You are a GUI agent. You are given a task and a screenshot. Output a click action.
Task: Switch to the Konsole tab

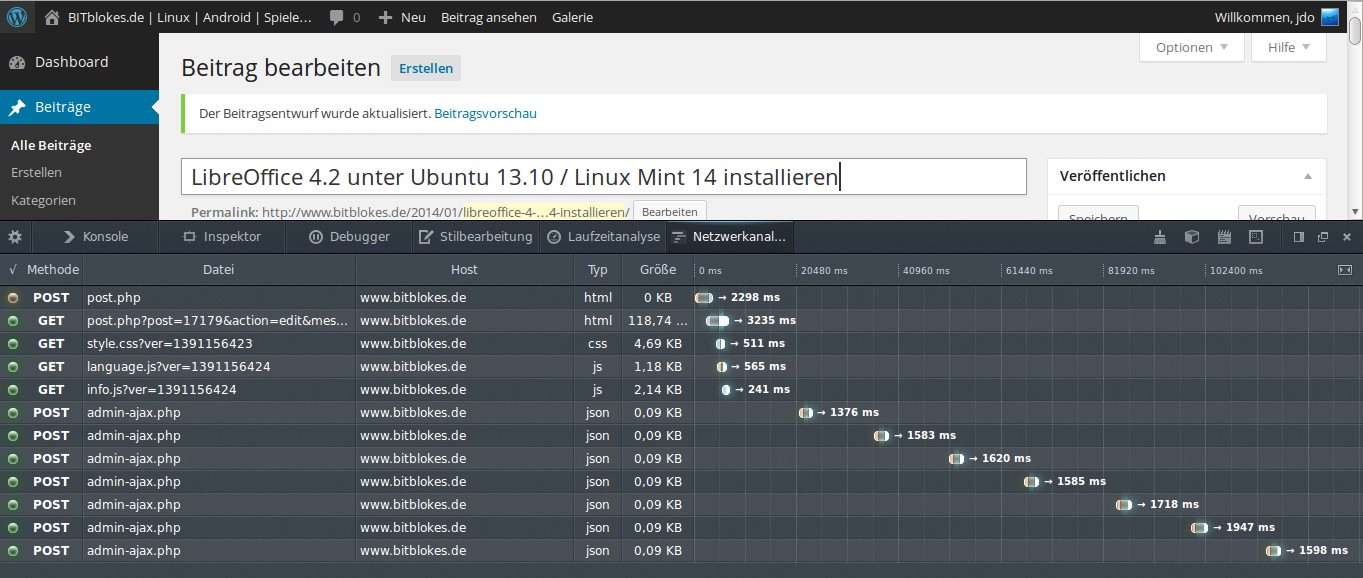[95, 237]
